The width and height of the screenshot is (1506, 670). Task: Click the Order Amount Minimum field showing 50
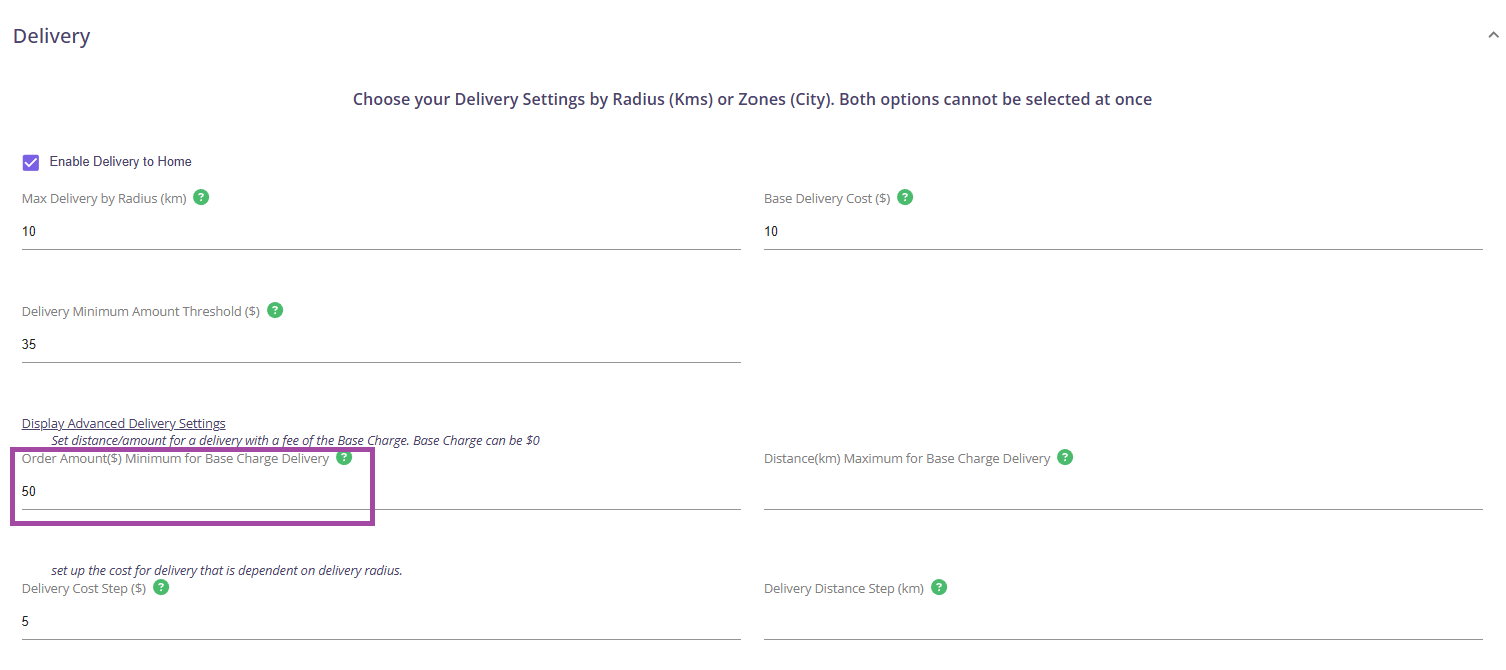tap(380, 492)
